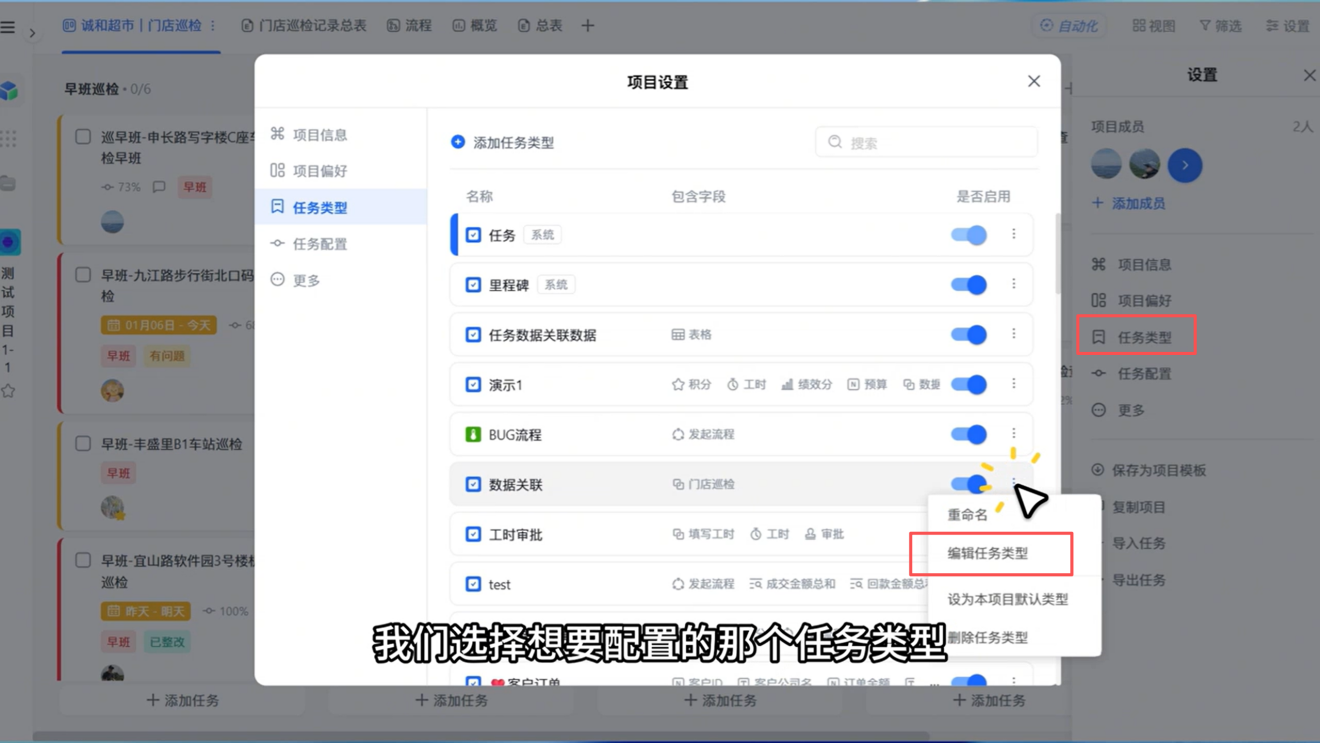Switch to 流程 tab
The image size is (1320, 743).
[409, 26]
